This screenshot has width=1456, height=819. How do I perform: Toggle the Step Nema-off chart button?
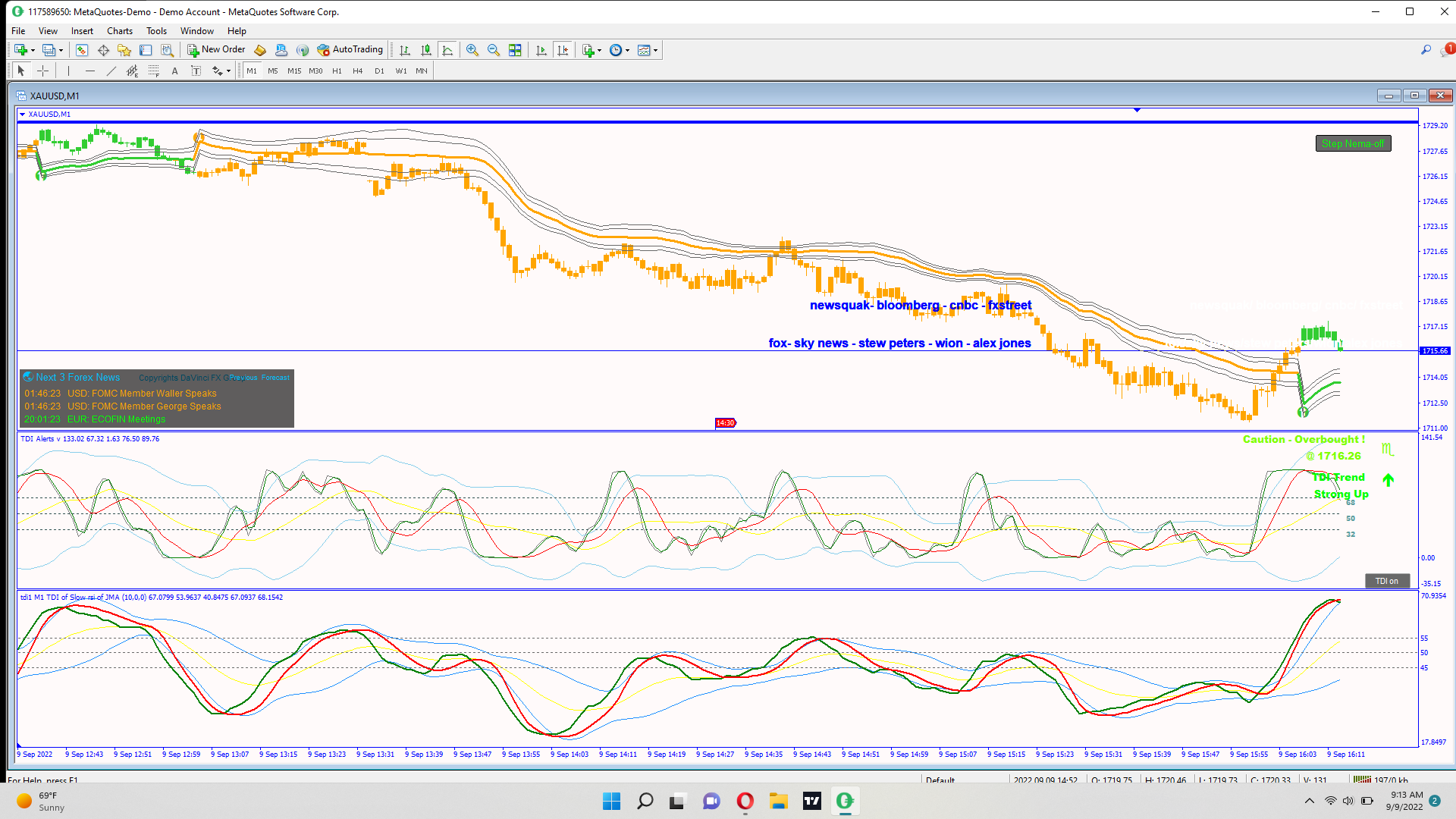pyautogui.click(x=1353, y=143)
